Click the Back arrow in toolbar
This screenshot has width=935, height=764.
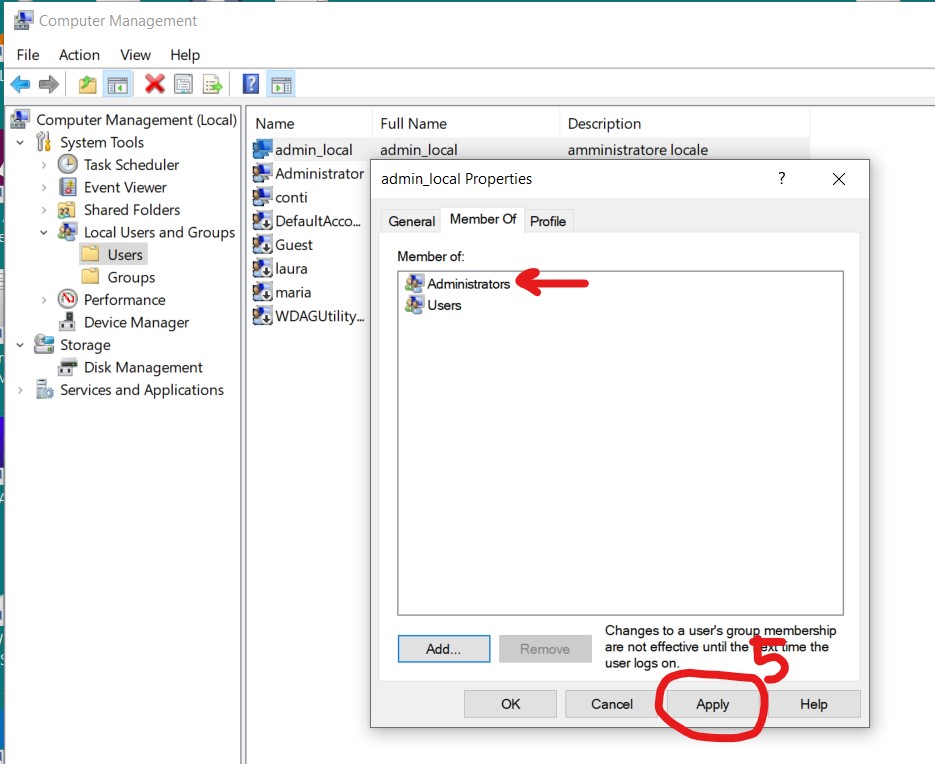(20, 85)
